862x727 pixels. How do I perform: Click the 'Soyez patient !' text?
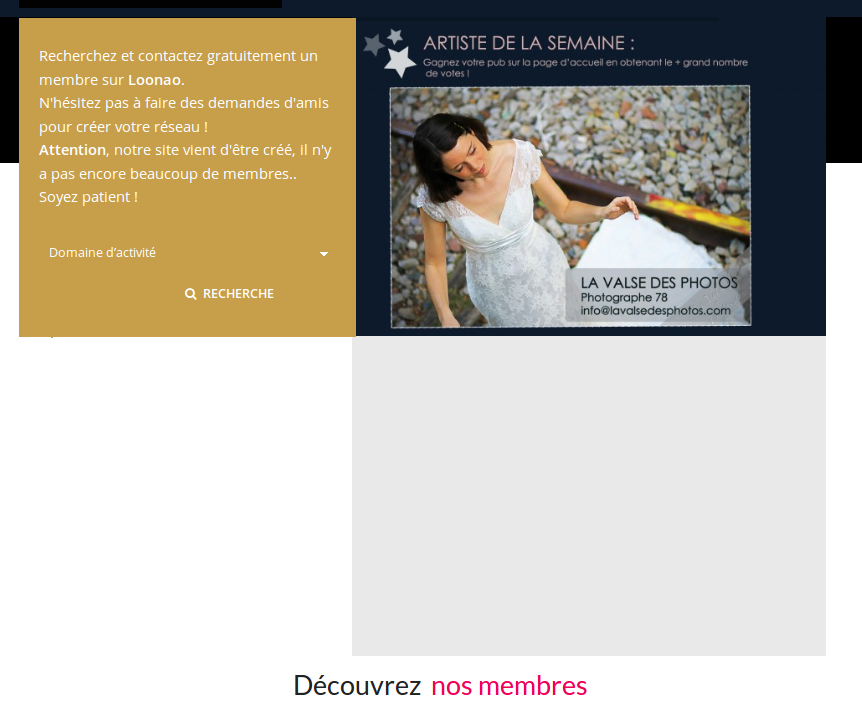click(x=88, y=197)
